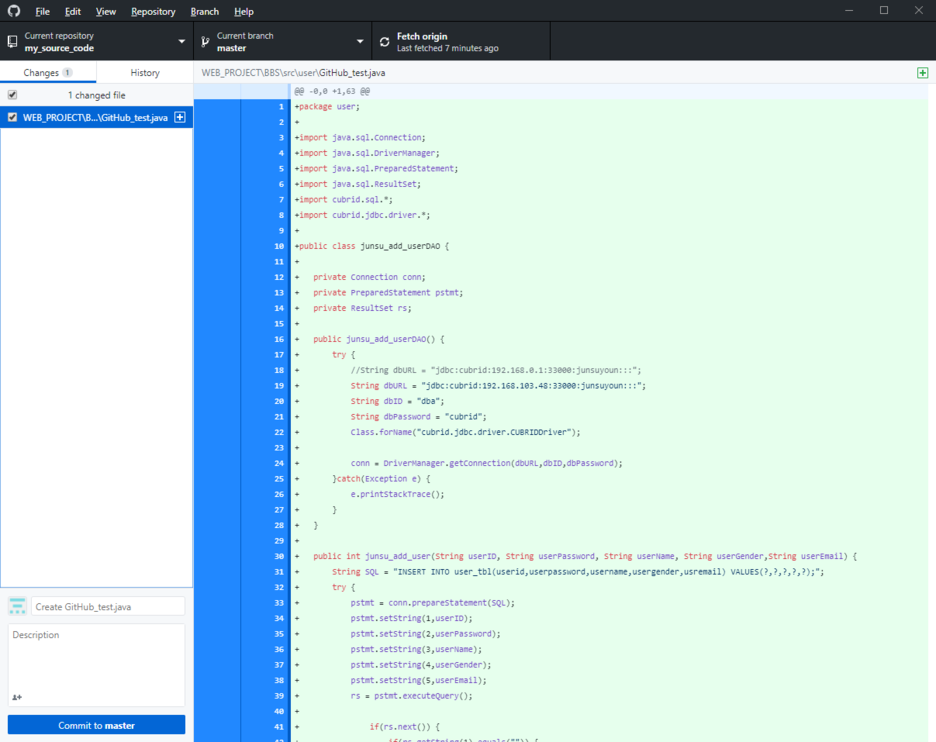Click the repository icon beside Current repository
Image resolution: width=936 pixels, height=742 pixels.
pos(13,41)
